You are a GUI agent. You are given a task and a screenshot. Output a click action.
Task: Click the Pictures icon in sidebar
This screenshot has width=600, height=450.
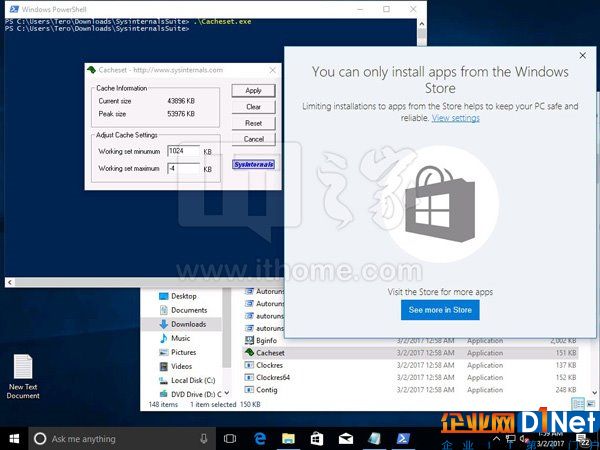[x=163, y=352]
